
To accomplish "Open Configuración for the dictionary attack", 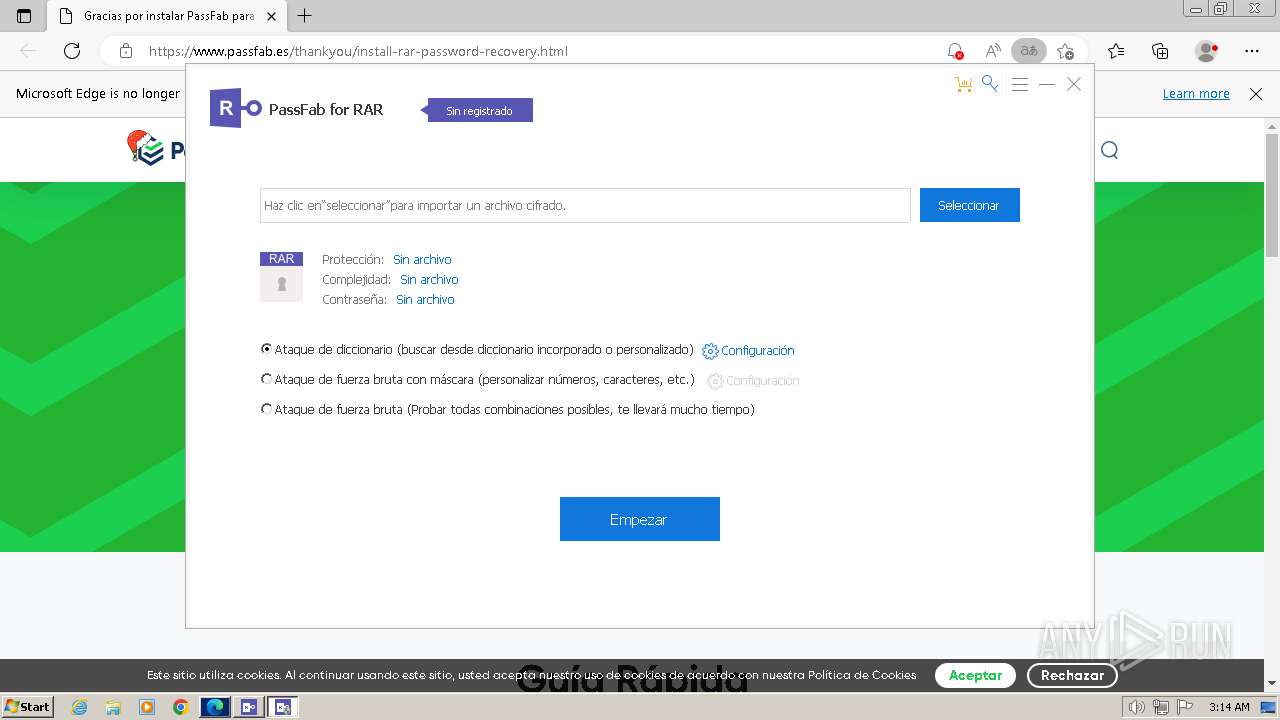I will click(748, 351).
